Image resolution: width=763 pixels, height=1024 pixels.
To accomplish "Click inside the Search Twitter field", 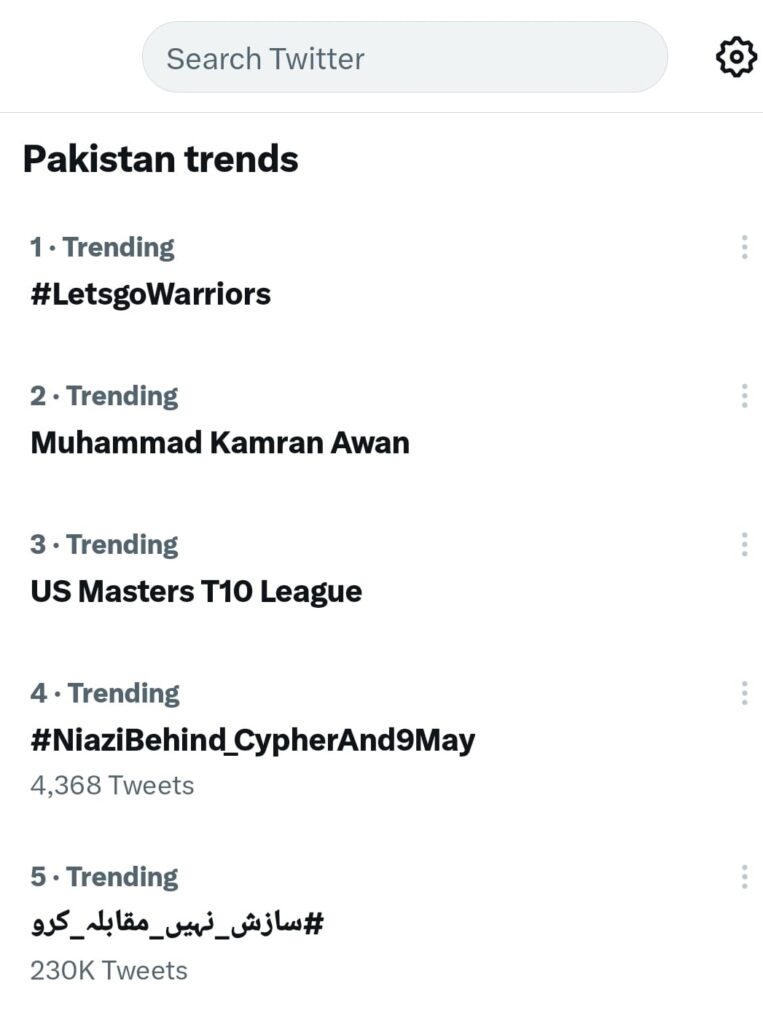I will (x=404, y=57).
